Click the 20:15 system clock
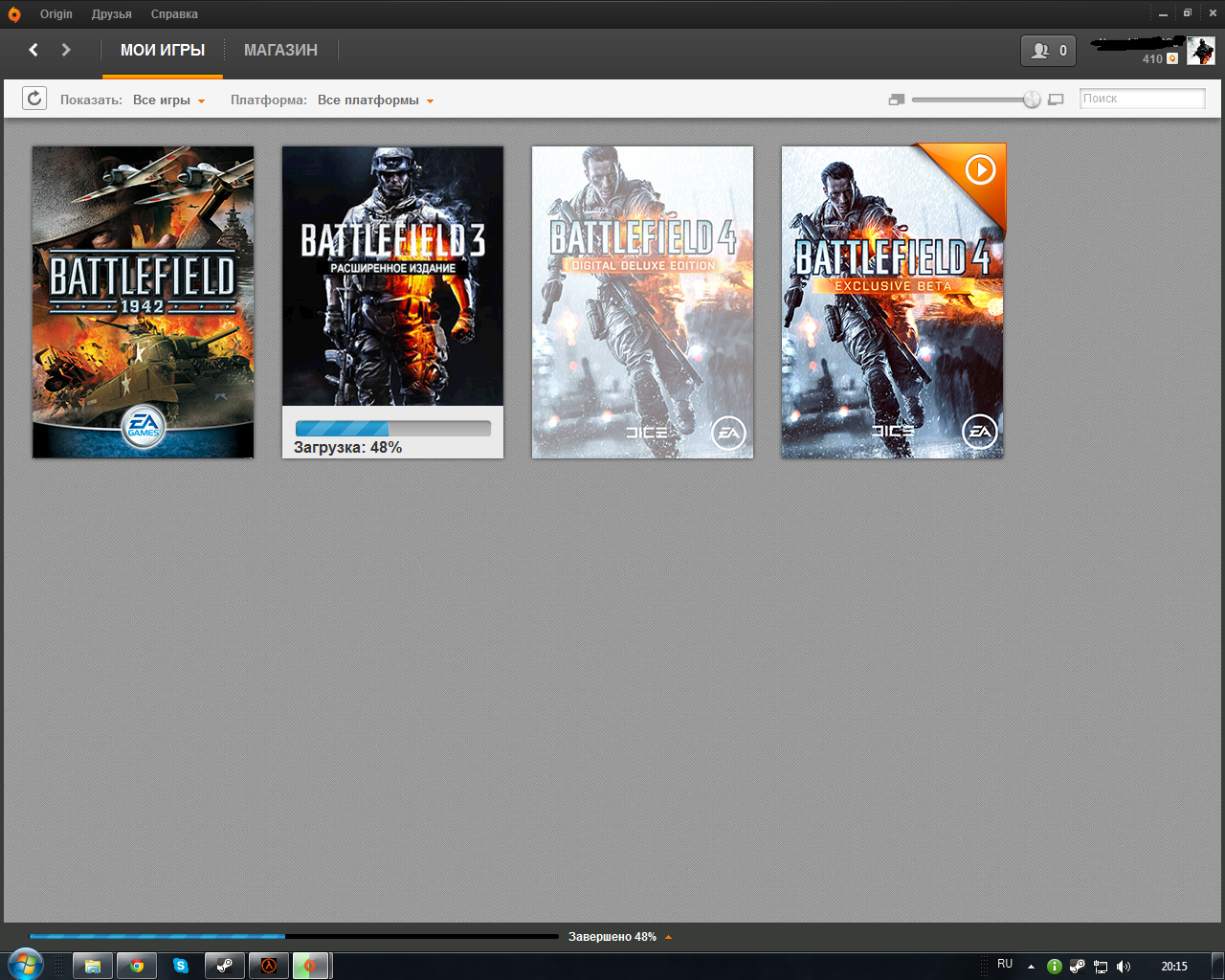This screenshot has height=980, width=1225. [x=1174, y=967]
